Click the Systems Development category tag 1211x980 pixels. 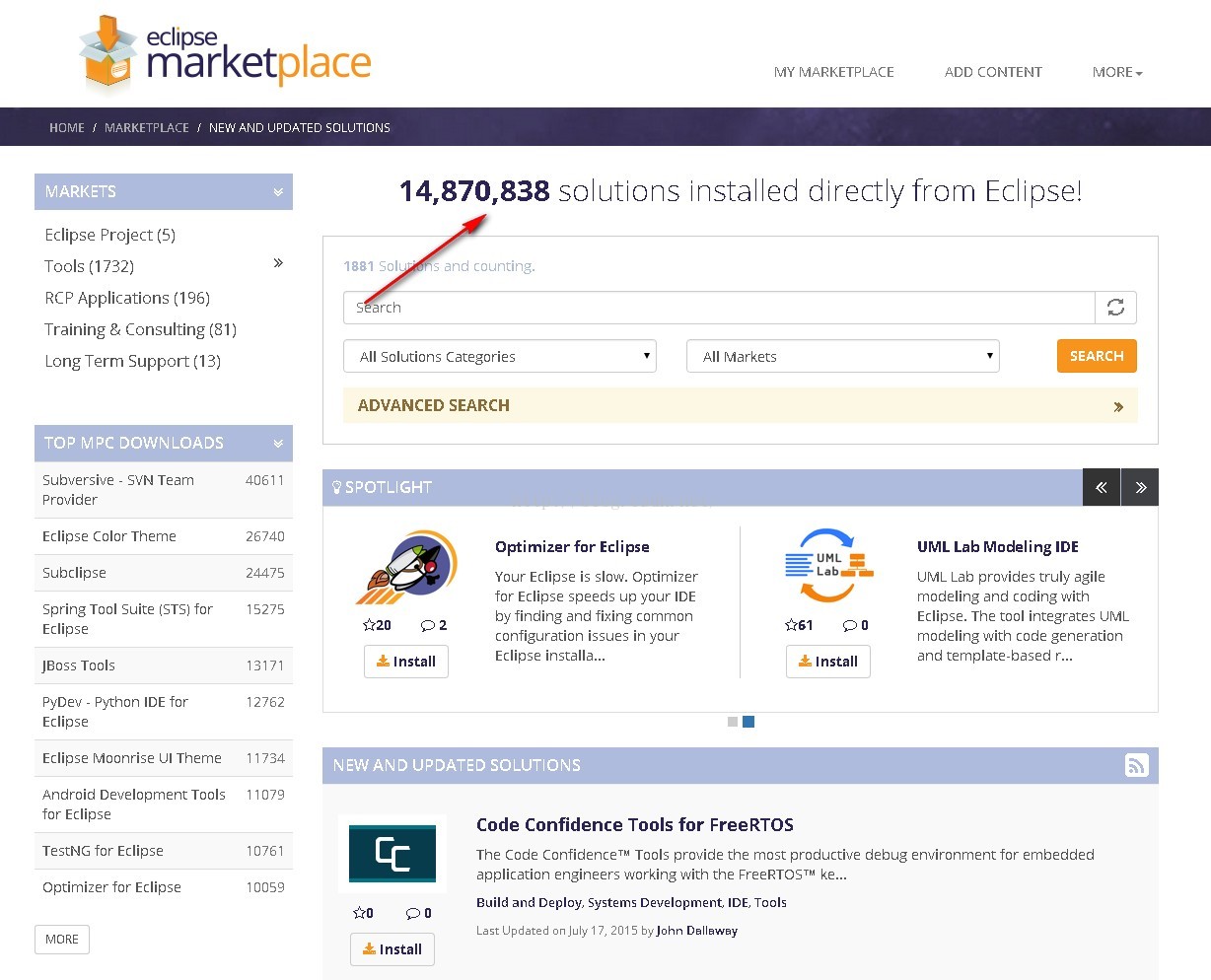tap(655, 903)
